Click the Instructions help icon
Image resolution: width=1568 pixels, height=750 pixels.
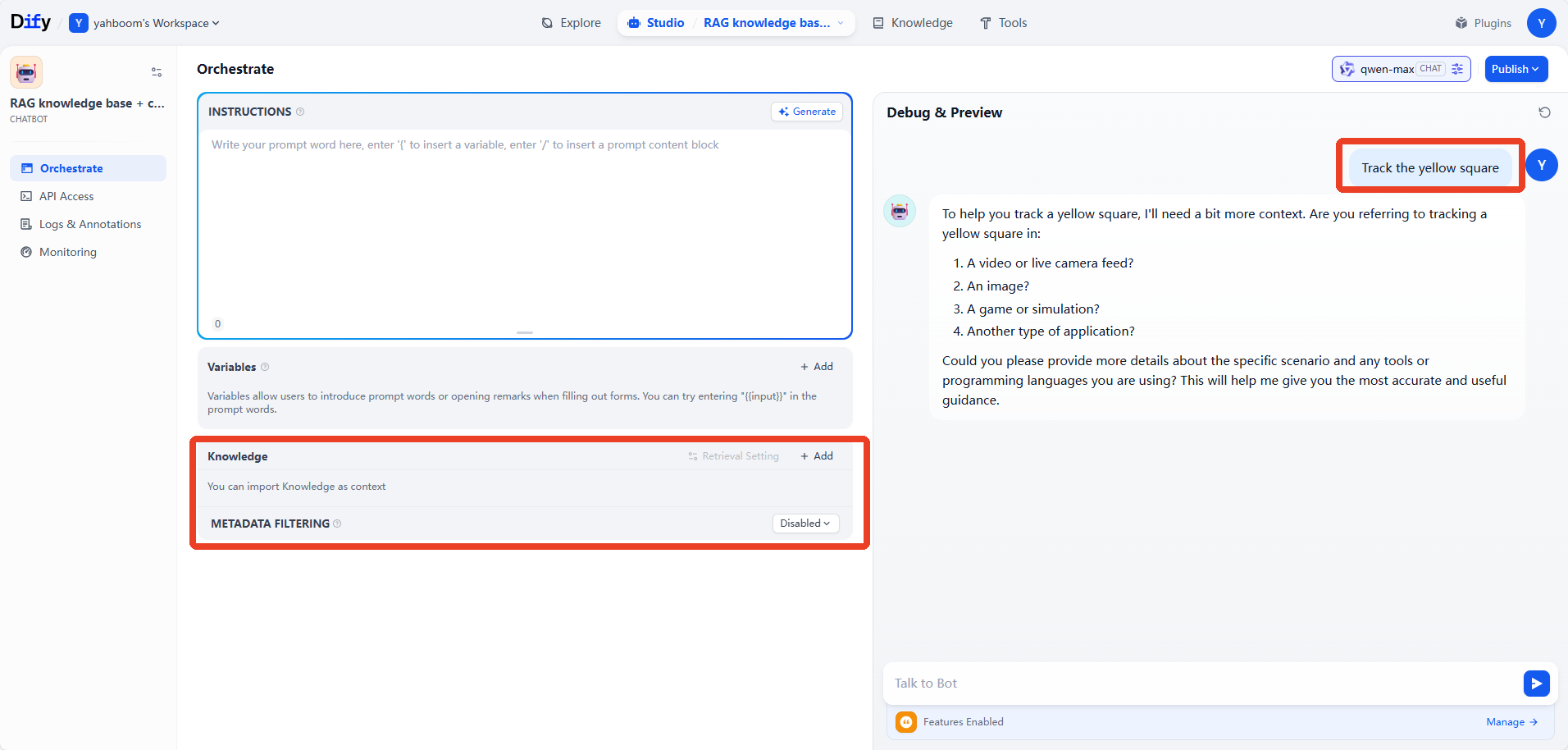tap(300, 112)
